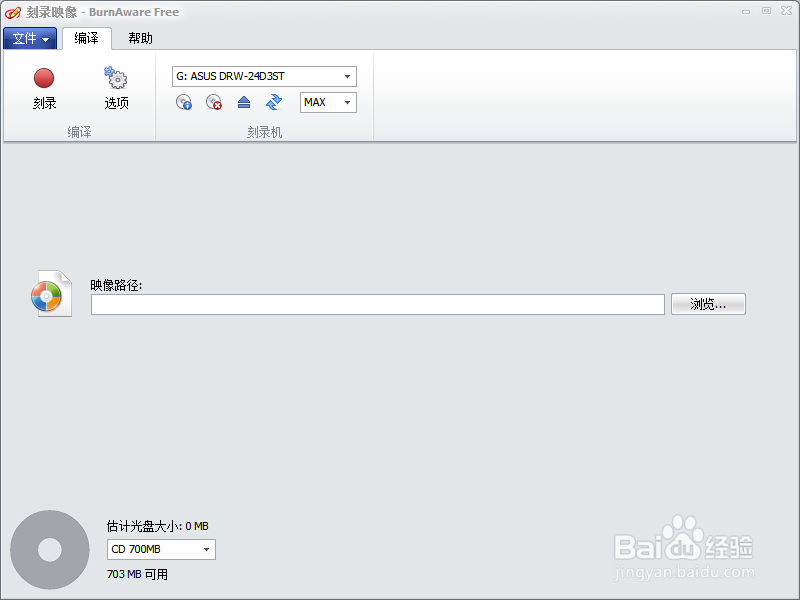Image resolution: width=800 pixels, height=600 pixels.
Task: Switch to the 编译 tab
Action: click(x=86, y=38)
